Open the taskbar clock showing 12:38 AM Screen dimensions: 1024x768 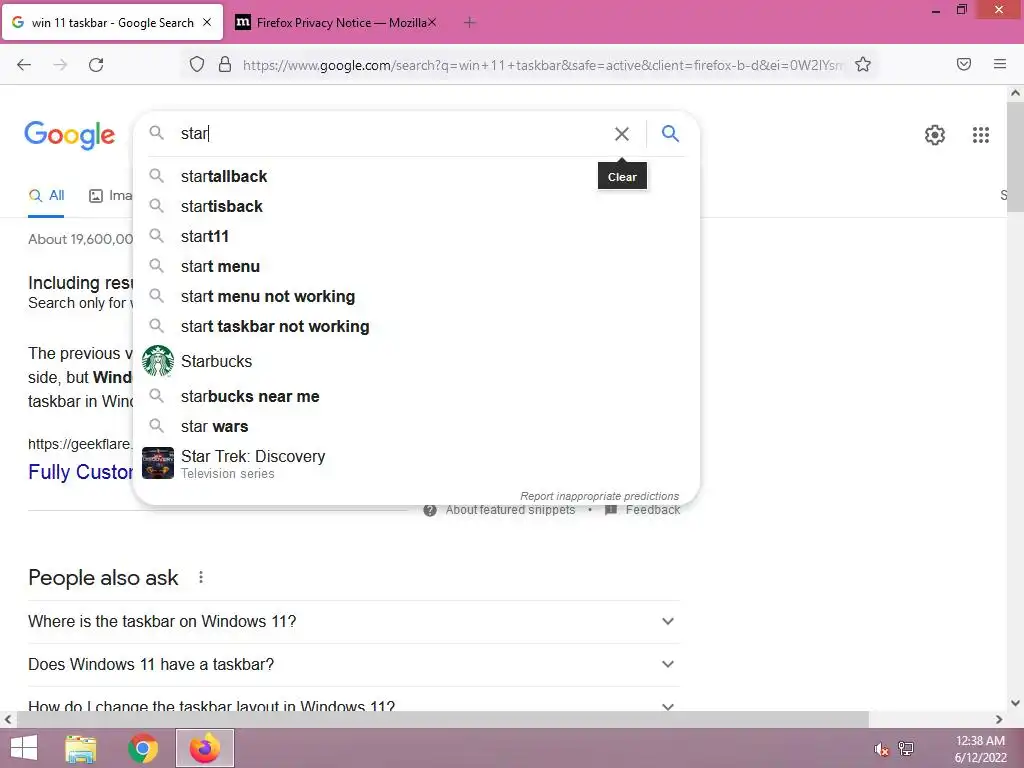pos(980,749)
